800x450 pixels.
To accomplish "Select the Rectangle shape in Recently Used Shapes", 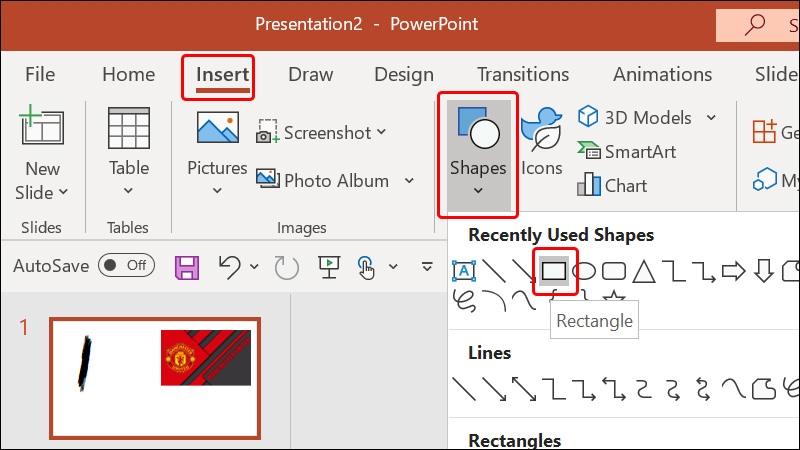I will point(554,271).
